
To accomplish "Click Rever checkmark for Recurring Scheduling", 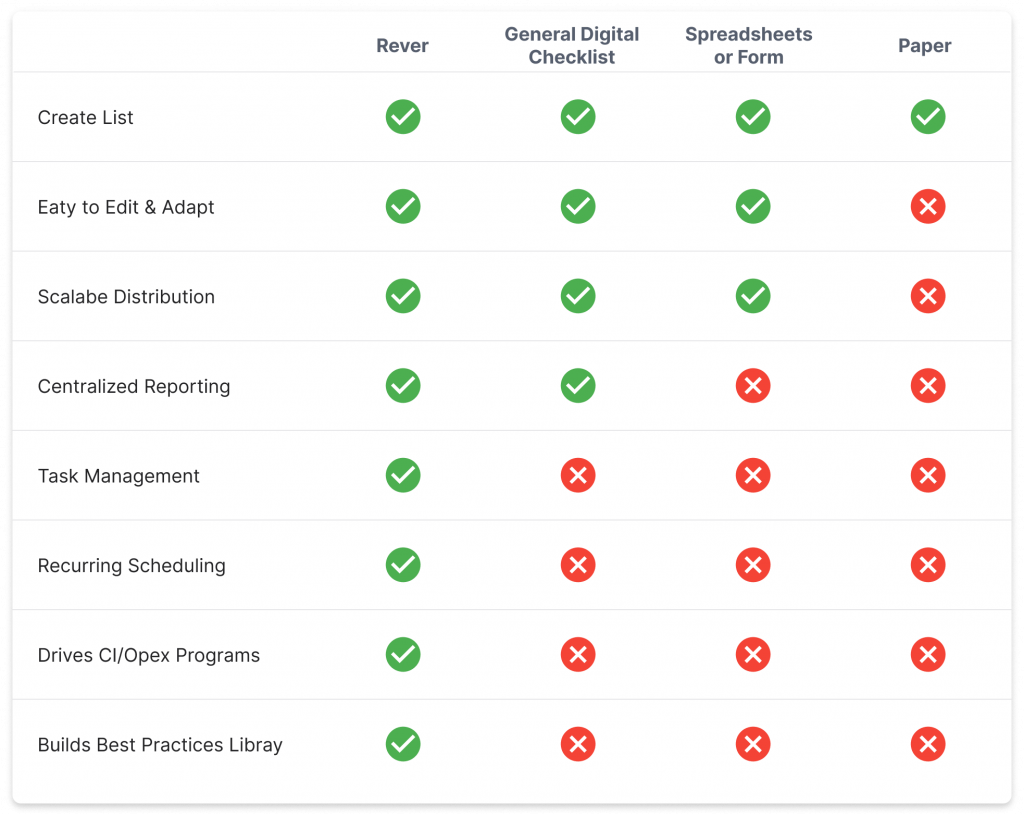I will point(403,565).
